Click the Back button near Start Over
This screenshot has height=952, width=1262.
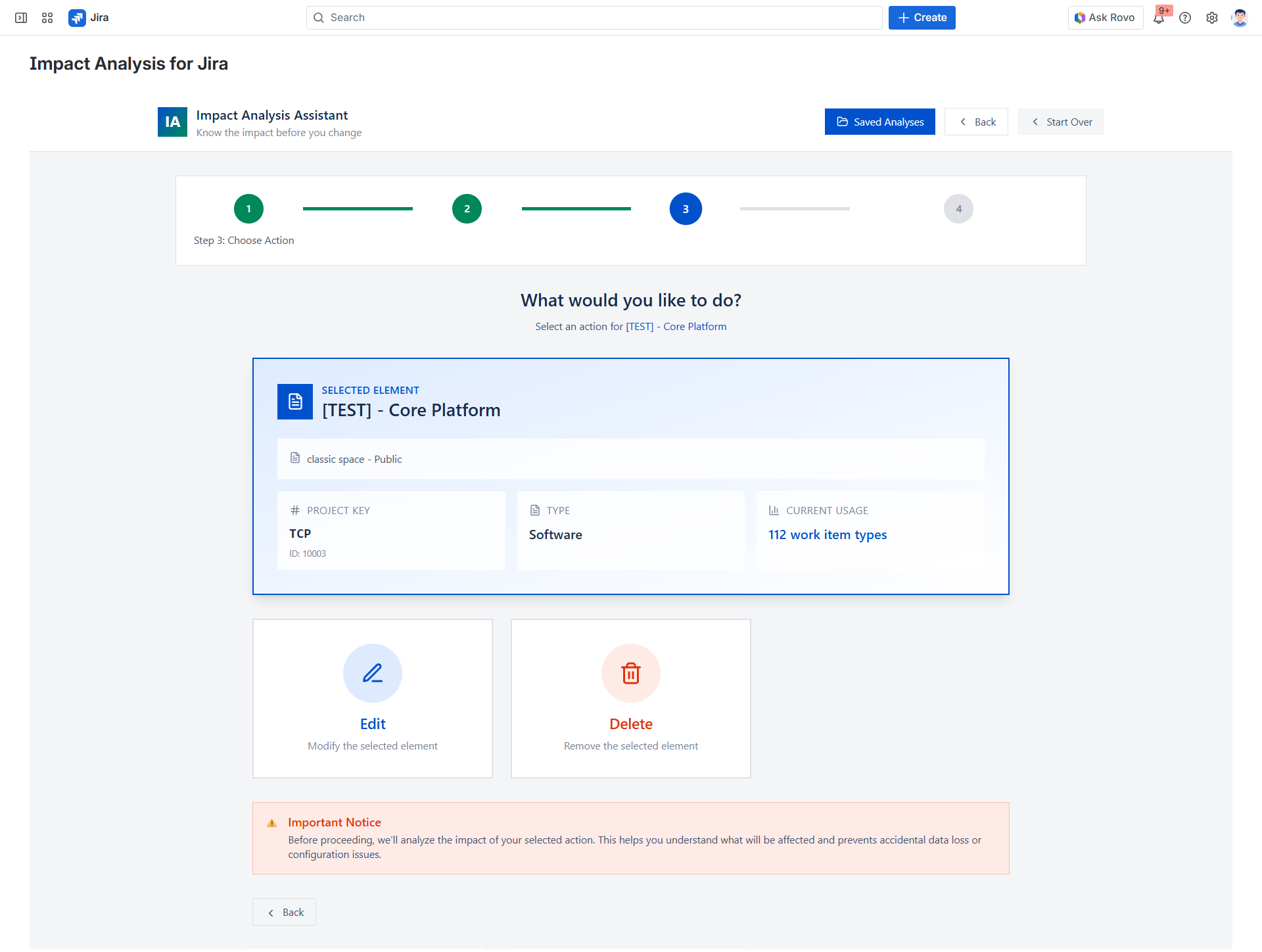[x=976, y=122]
